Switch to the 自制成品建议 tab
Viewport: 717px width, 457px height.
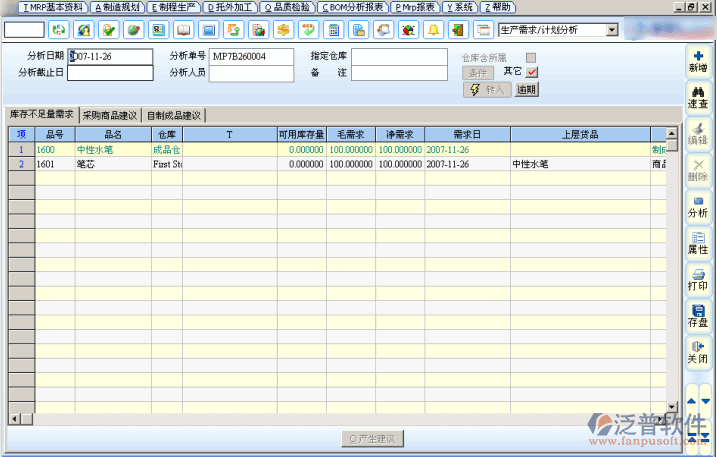click(x=174, y=115)
